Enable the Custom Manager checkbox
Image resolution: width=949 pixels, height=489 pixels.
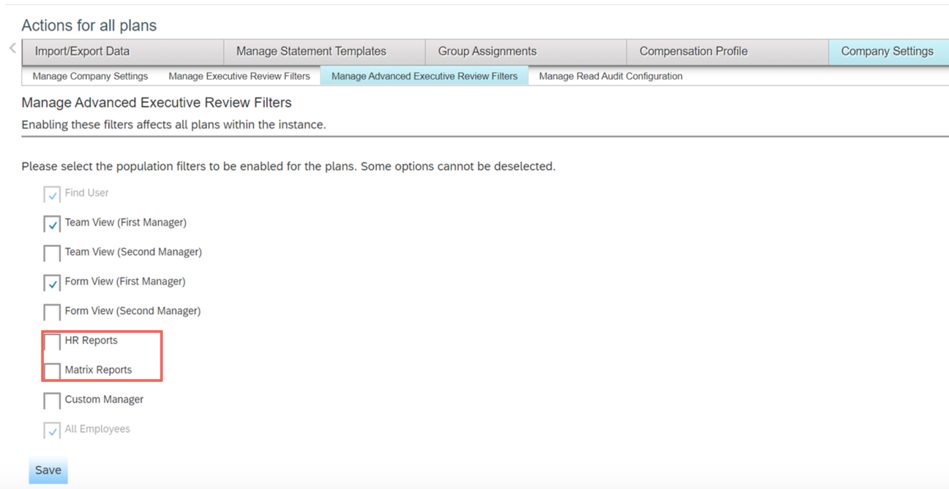click(x=52, y=401)
